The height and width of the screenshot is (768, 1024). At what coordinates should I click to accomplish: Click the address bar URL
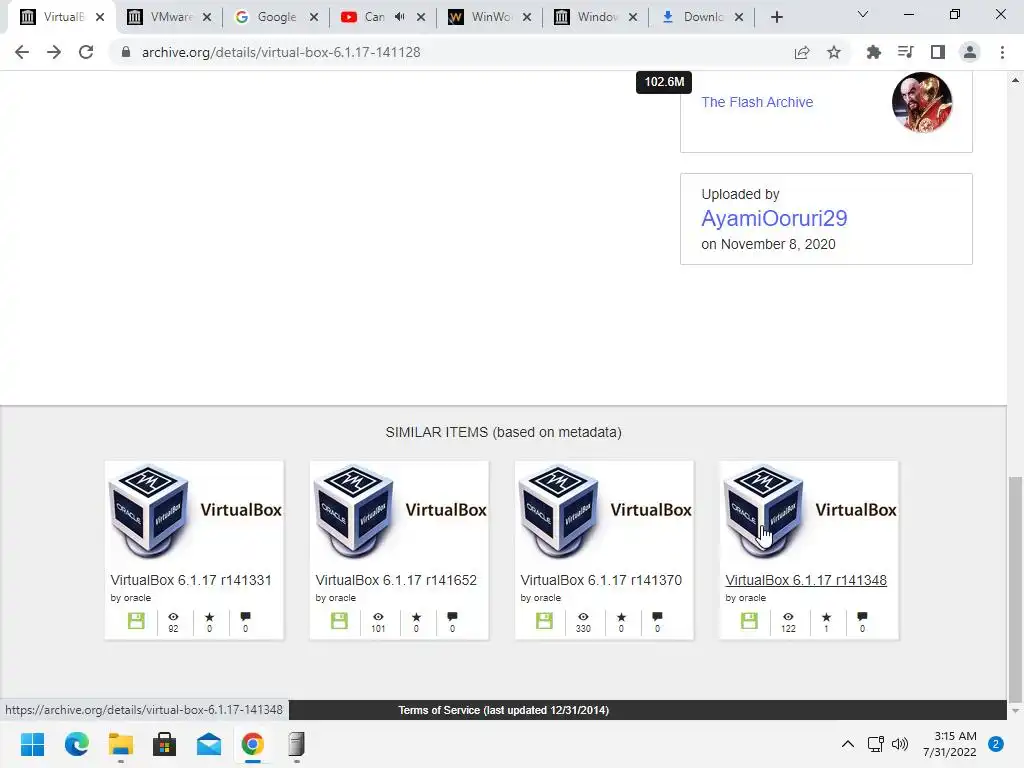[281, 52]
